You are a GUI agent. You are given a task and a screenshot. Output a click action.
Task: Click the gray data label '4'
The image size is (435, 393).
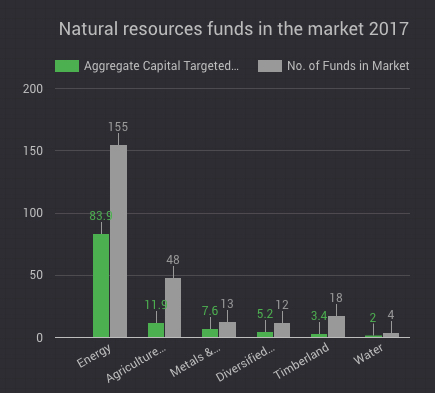(x=391, y=315)
